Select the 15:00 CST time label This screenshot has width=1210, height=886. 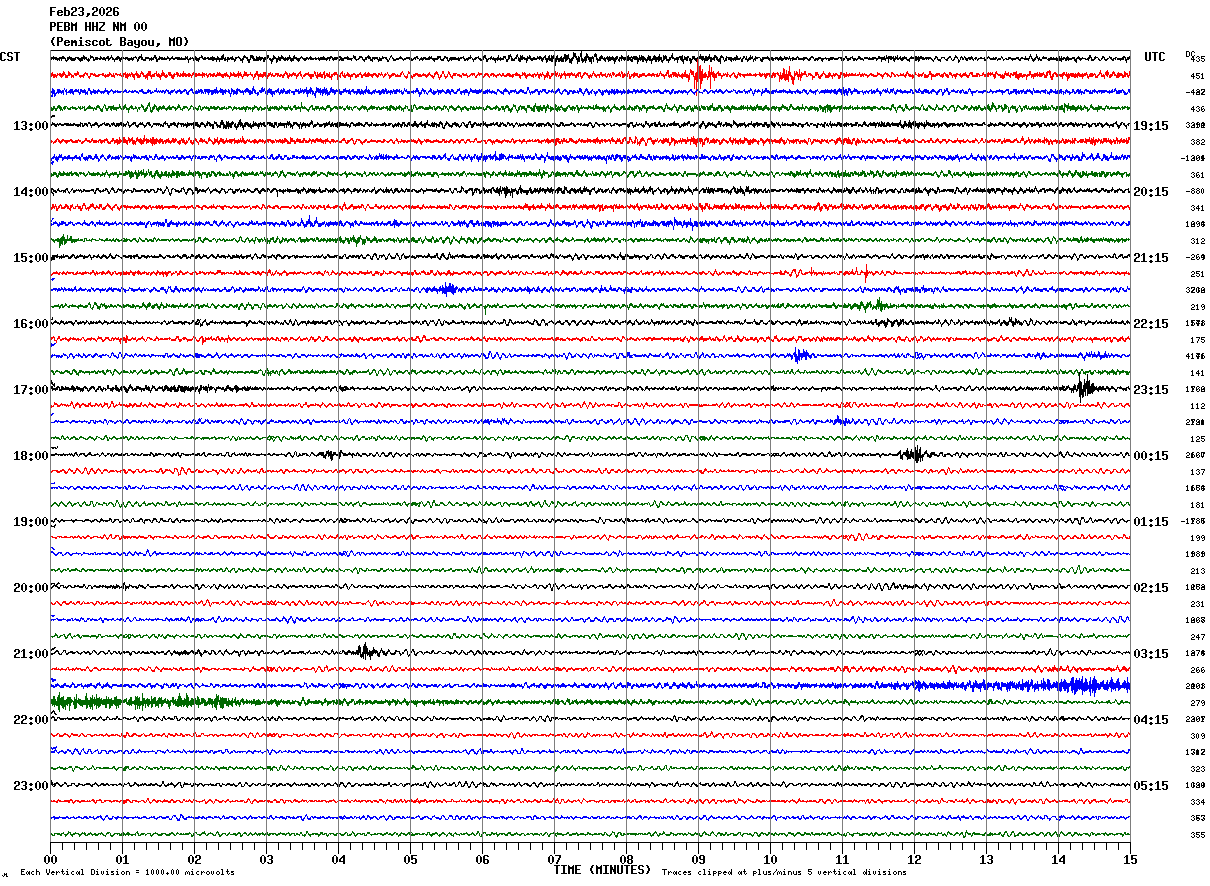(x=30, y=258)
